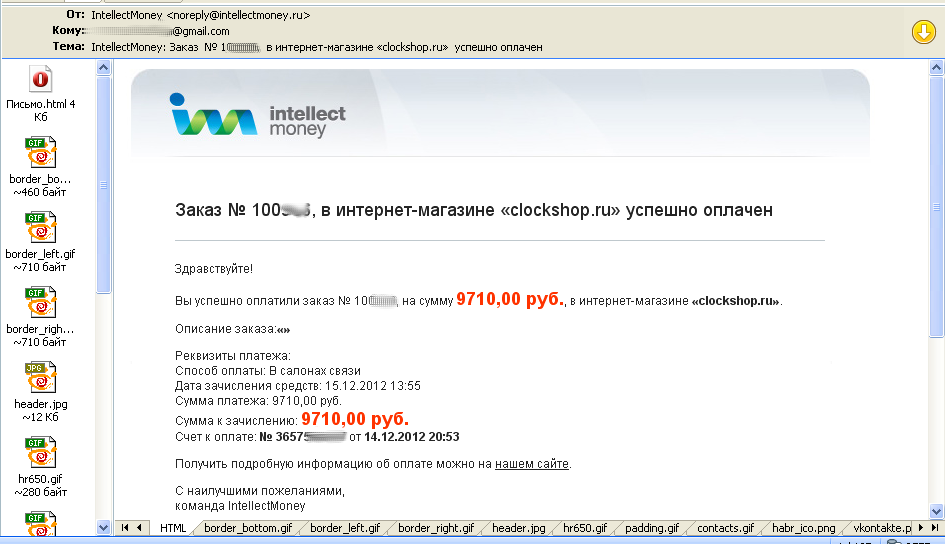This screenshot has width=945, height=544.
Task: Click the email body vertical scrollbar thumb
Action: coord(936,206)
